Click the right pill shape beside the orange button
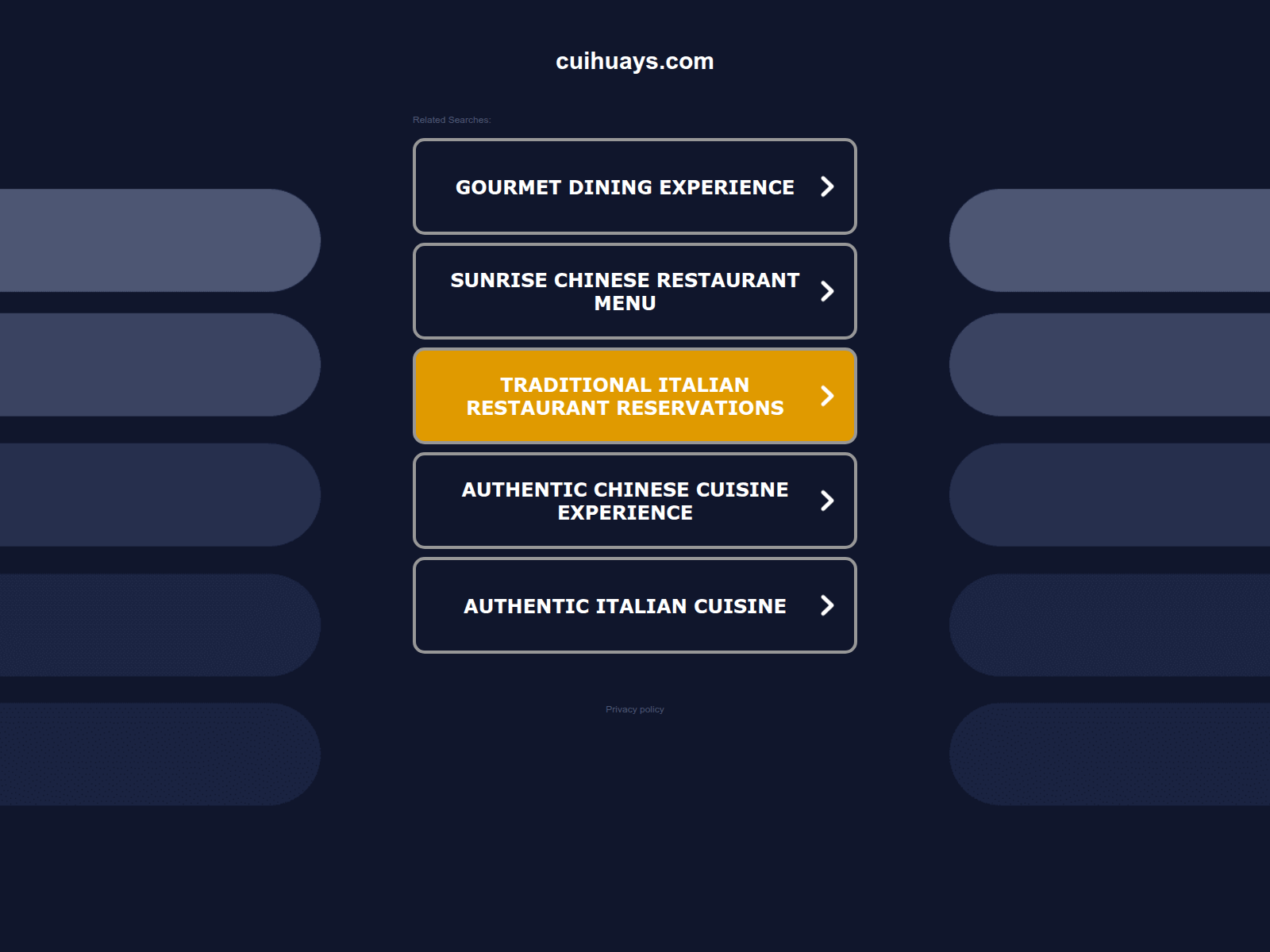The width and height of the screenshot is (1270, 952). [x=1111, y=365]
